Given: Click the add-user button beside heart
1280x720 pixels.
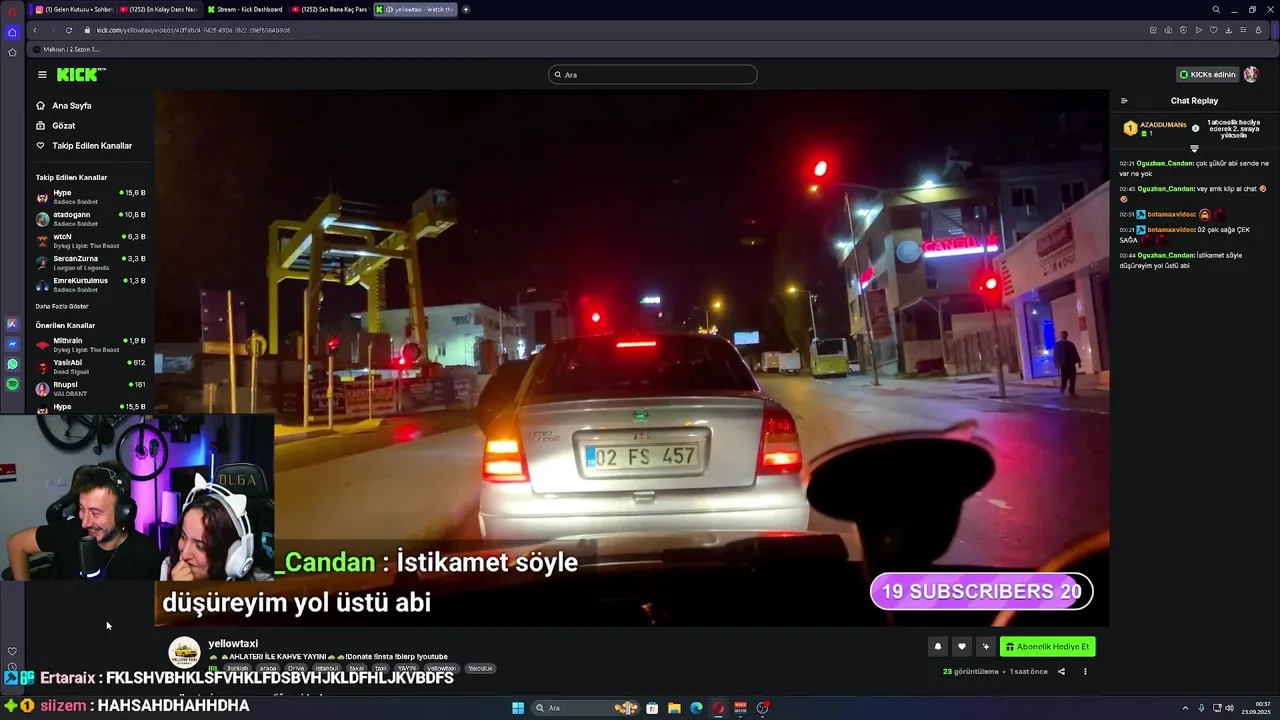Looking at the screenshot, I should tap(985, 646).
